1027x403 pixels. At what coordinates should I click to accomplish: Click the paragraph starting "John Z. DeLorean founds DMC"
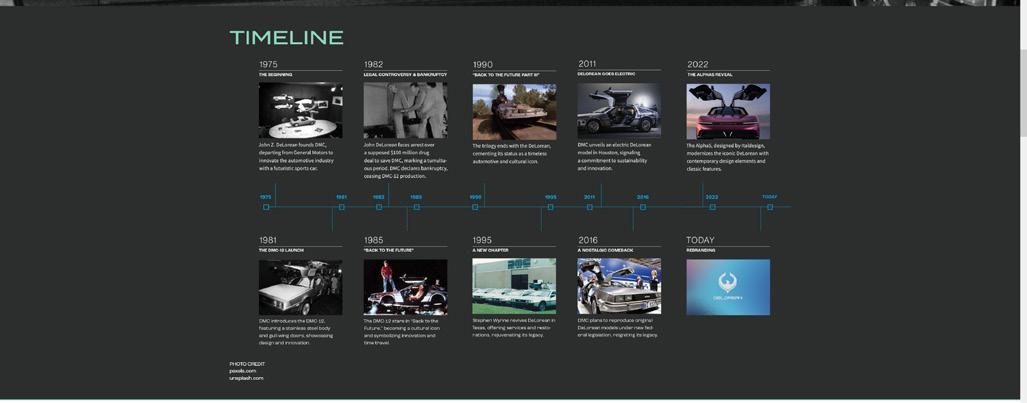(x=297, y=157)
